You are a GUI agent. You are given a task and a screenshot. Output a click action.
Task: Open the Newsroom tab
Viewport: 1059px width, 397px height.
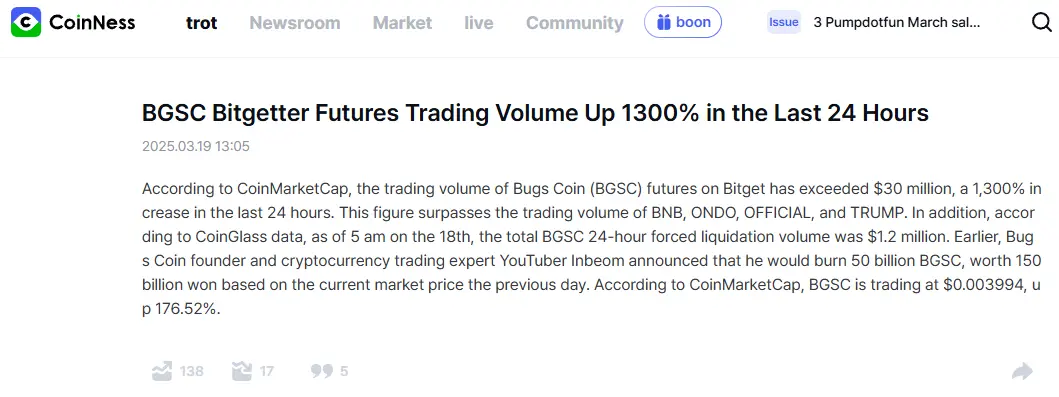pos(295,23)
